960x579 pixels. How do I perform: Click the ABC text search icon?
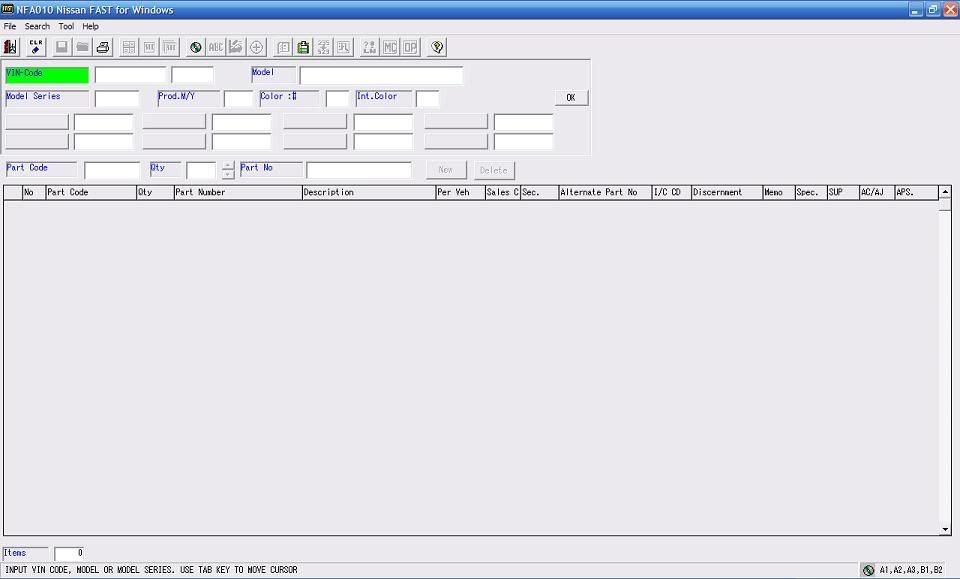tap(216, 47)
